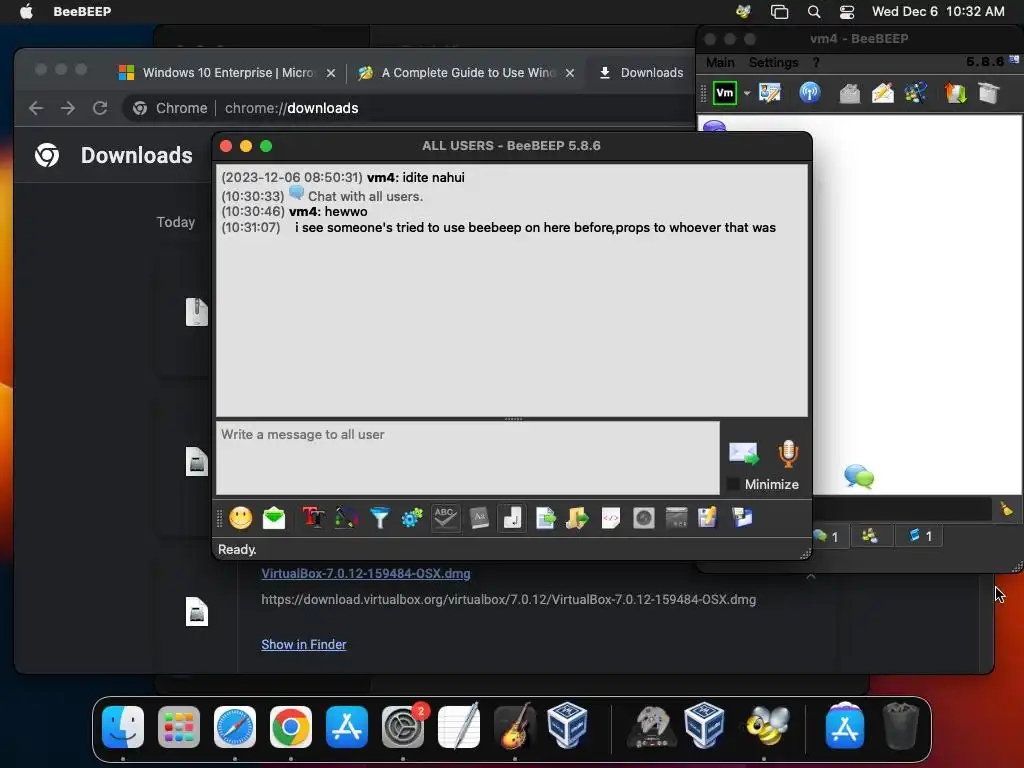
Task: Open the Settings menu in vm4 BeeBEEP
Action: [x=773, y=63]
